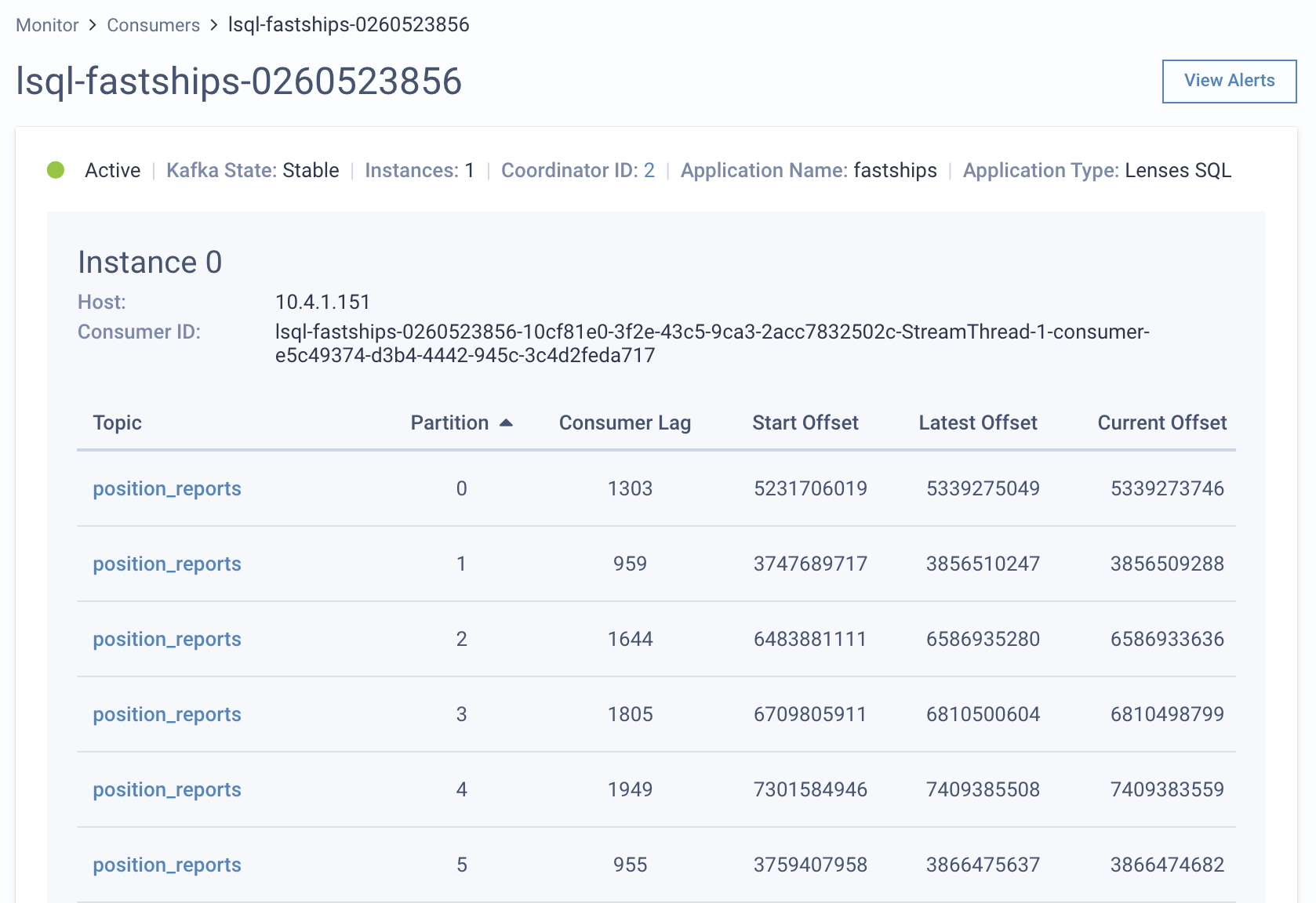The height and width of the screenshot is (903, 1316).
Task: Click current offset 6810498799
Action: tap(1167, 714)
